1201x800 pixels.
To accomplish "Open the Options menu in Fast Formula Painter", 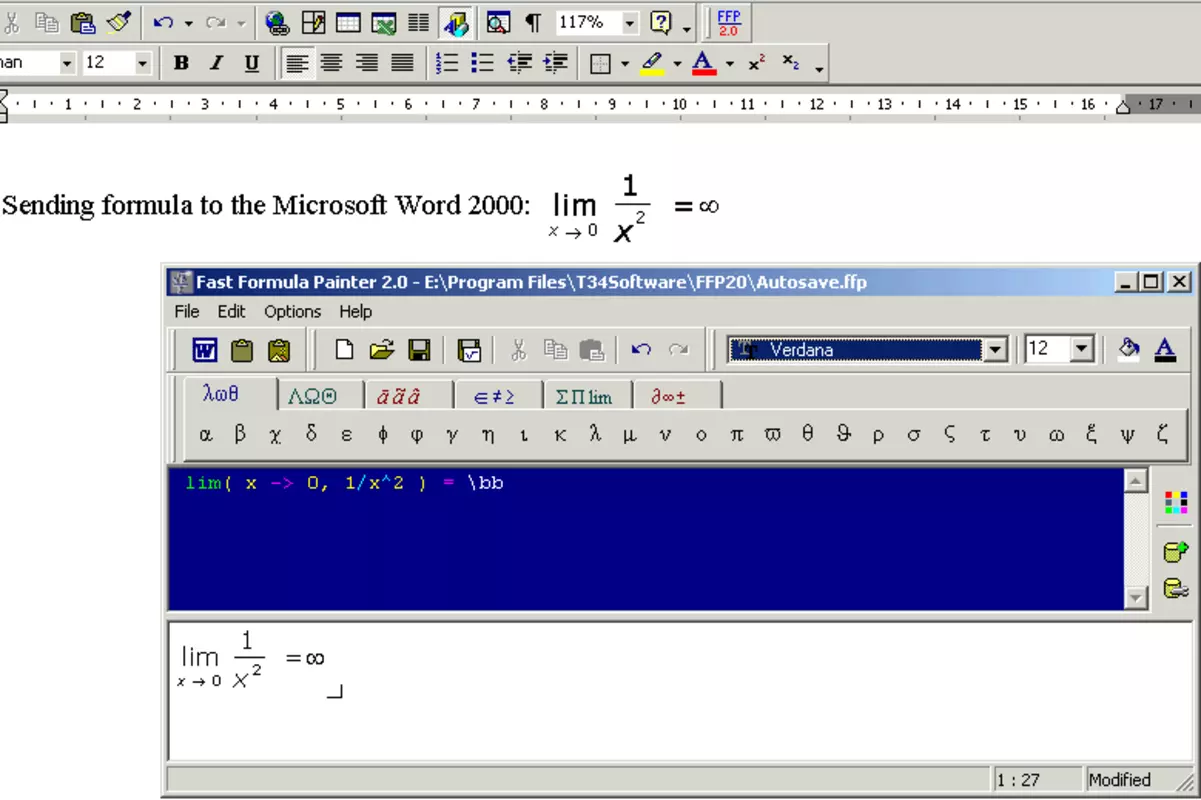I will pos(293,312).
